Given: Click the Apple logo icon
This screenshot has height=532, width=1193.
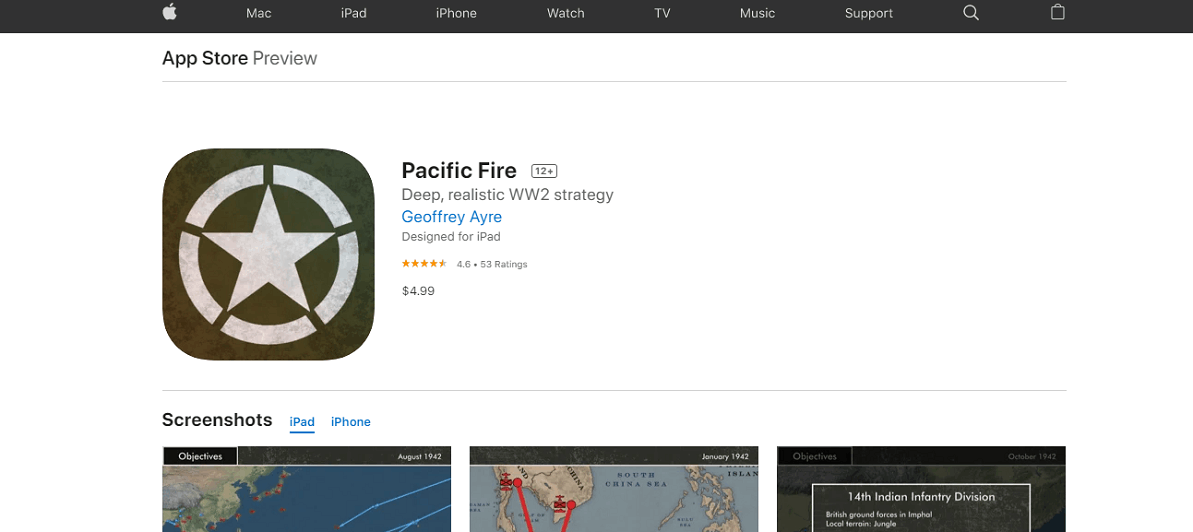Looking at the screenshot, I should pyautogui.click(x=170, y=11).
